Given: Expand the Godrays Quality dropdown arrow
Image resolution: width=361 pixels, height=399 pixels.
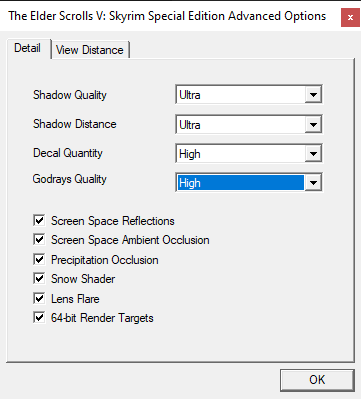Looking at the screenshot, I should point(313,183).
